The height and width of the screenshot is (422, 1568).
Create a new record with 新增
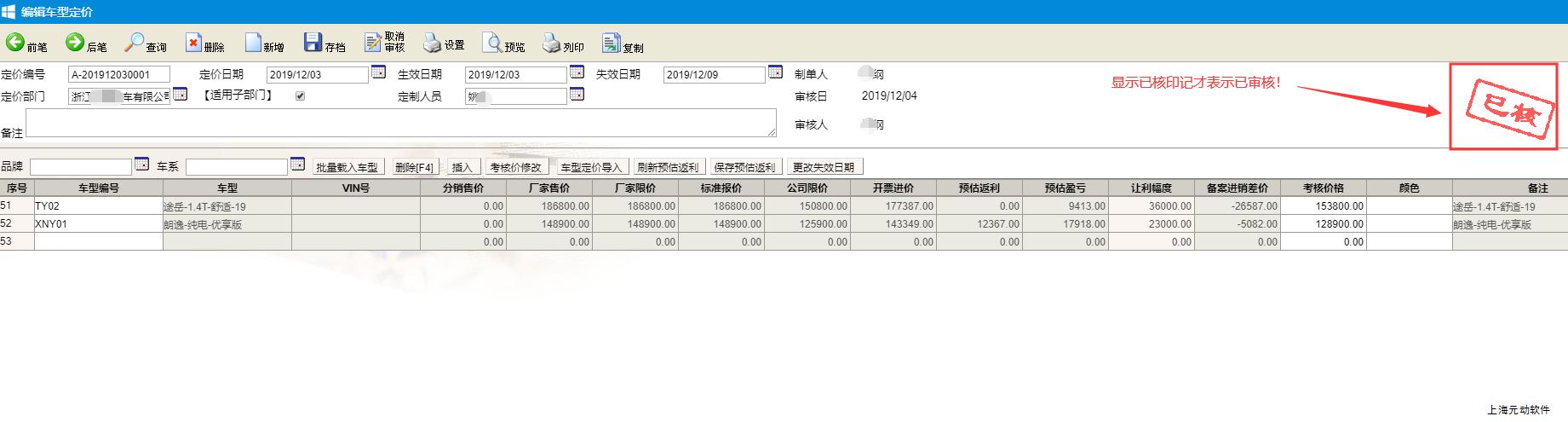253,43
